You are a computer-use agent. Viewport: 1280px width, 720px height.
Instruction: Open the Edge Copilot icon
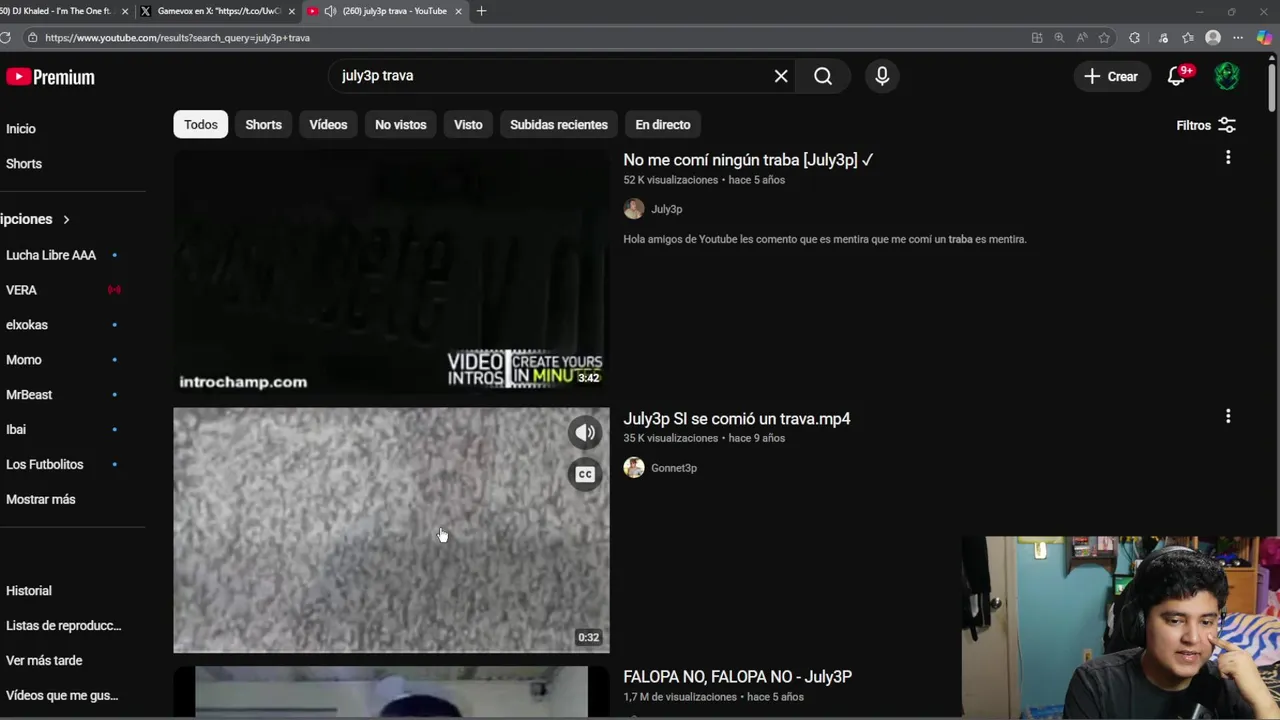pyautogui.click(x=1264, y=38)
